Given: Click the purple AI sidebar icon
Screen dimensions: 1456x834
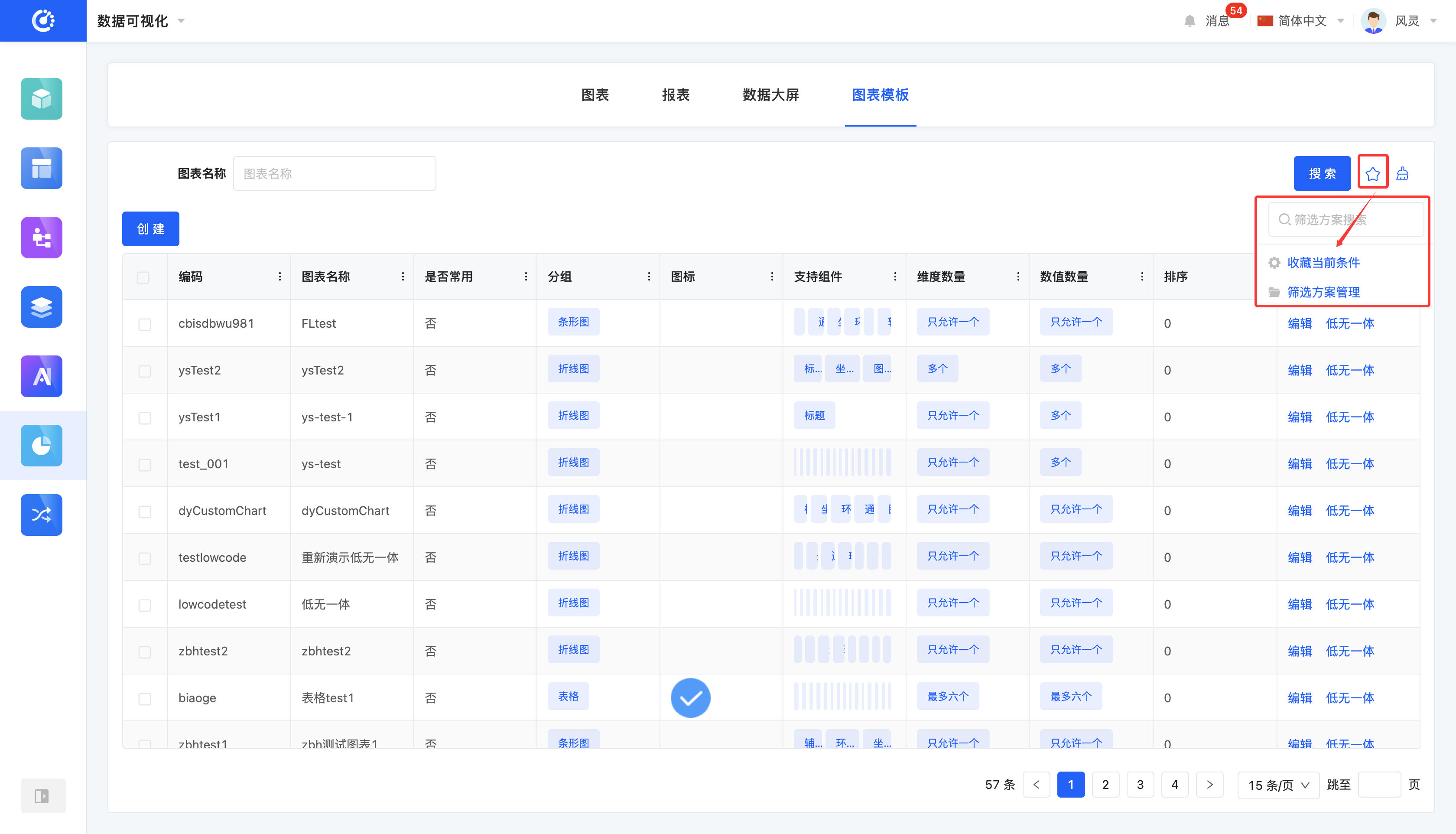Looking at the screenshot, I should (41, 376).
